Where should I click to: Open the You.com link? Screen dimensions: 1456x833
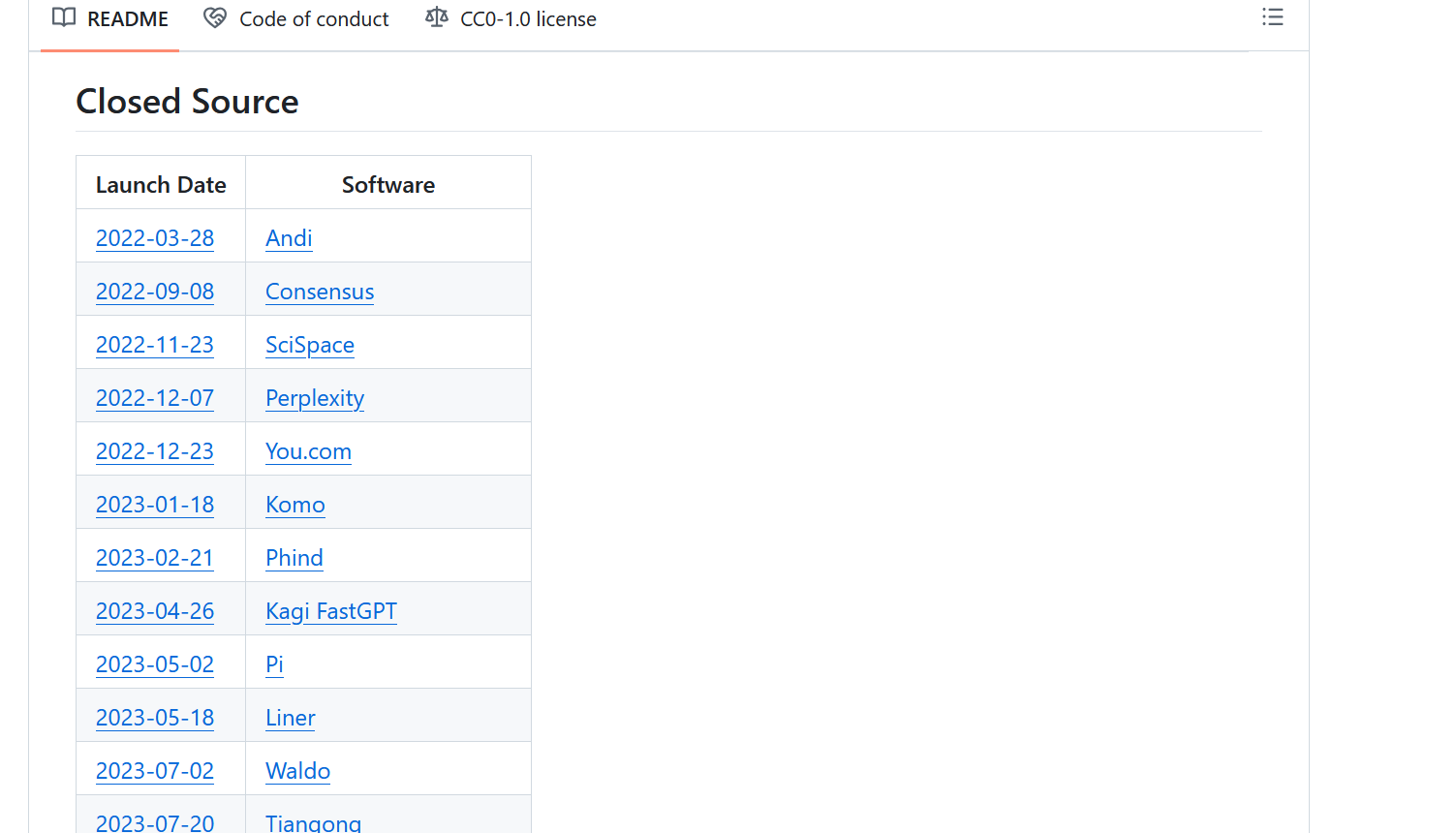[308, 451]
